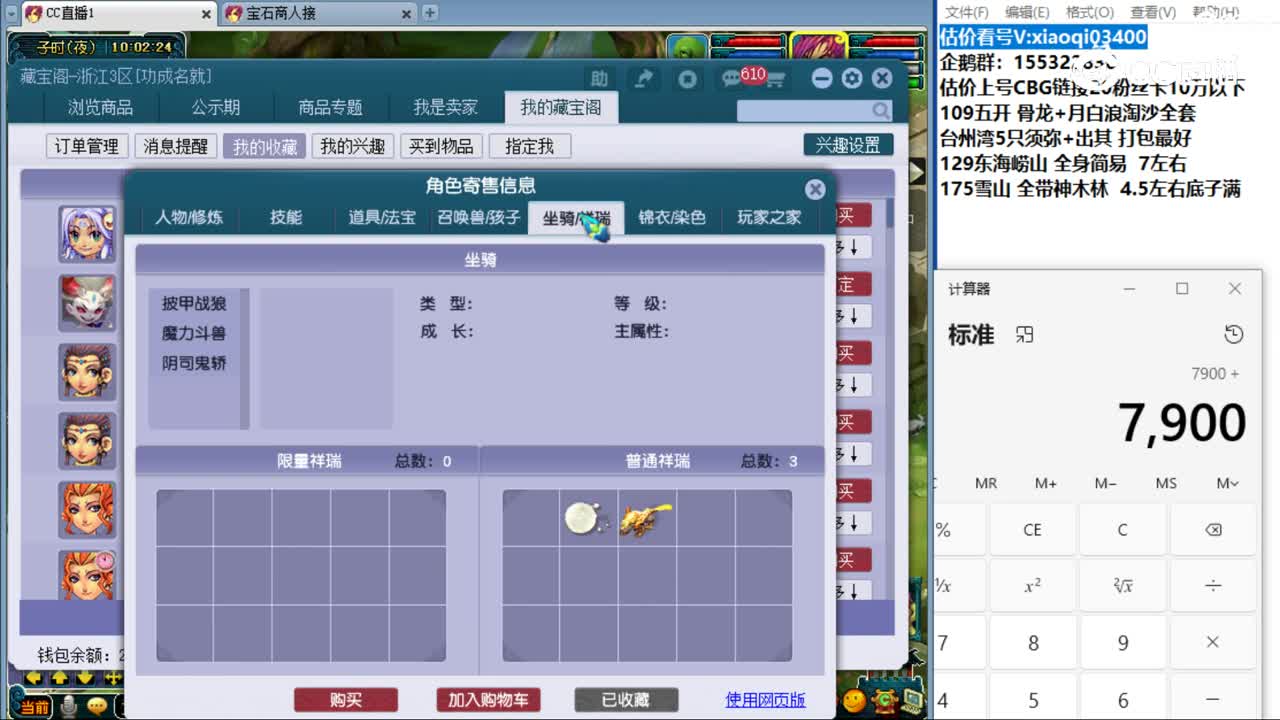
Task: Click the red 购买 purchase button
Action: click(345, 700)
